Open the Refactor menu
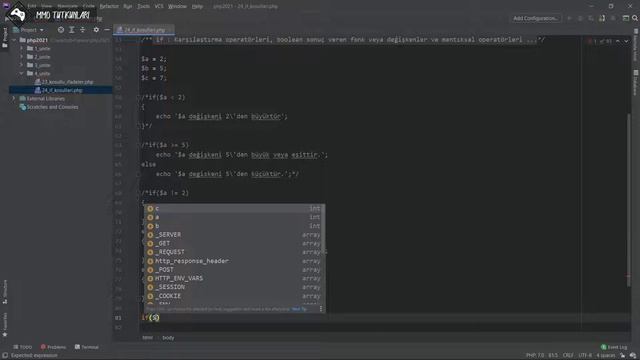 pyautogui.click(x=109, y=6)
